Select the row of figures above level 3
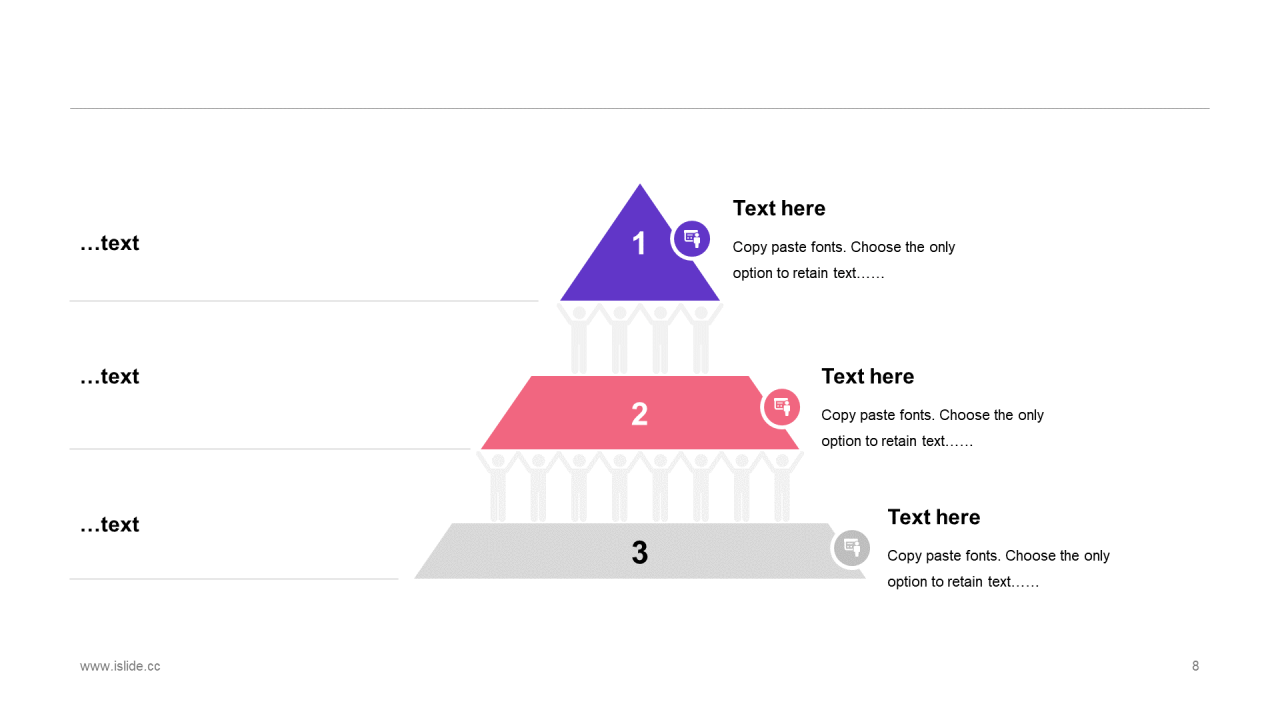The width and height of the screenshot is (1280, 720). 640,487
